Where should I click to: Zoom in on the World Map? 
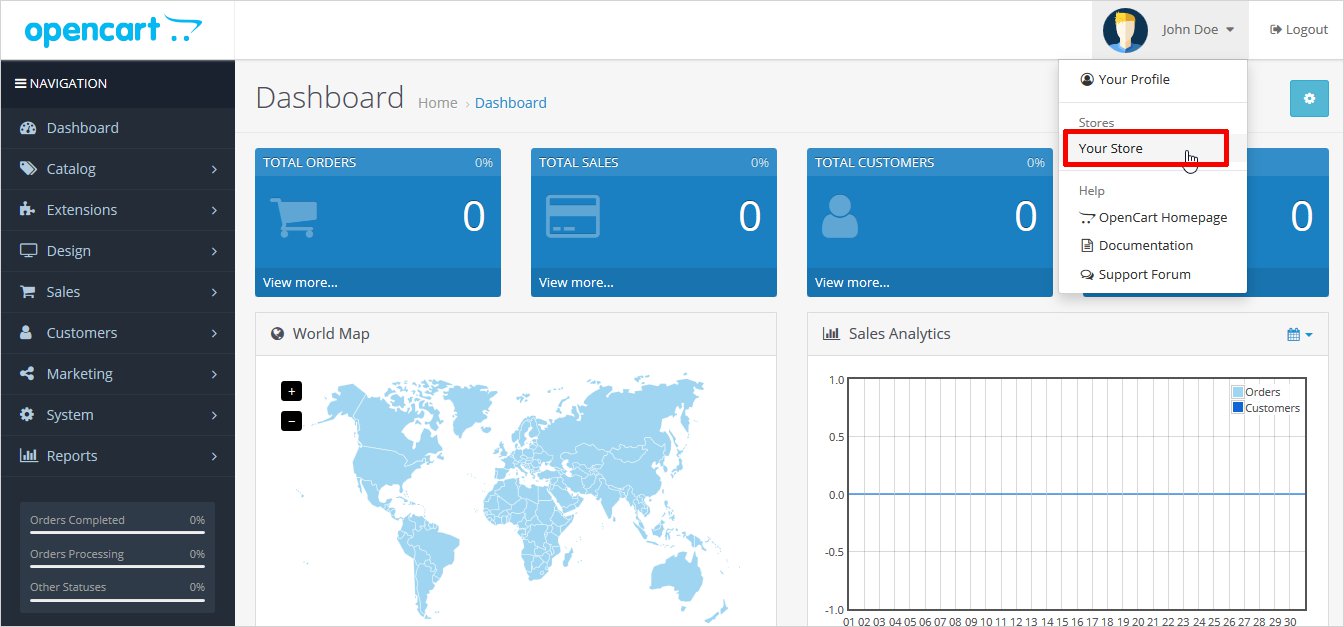[291, 391]
